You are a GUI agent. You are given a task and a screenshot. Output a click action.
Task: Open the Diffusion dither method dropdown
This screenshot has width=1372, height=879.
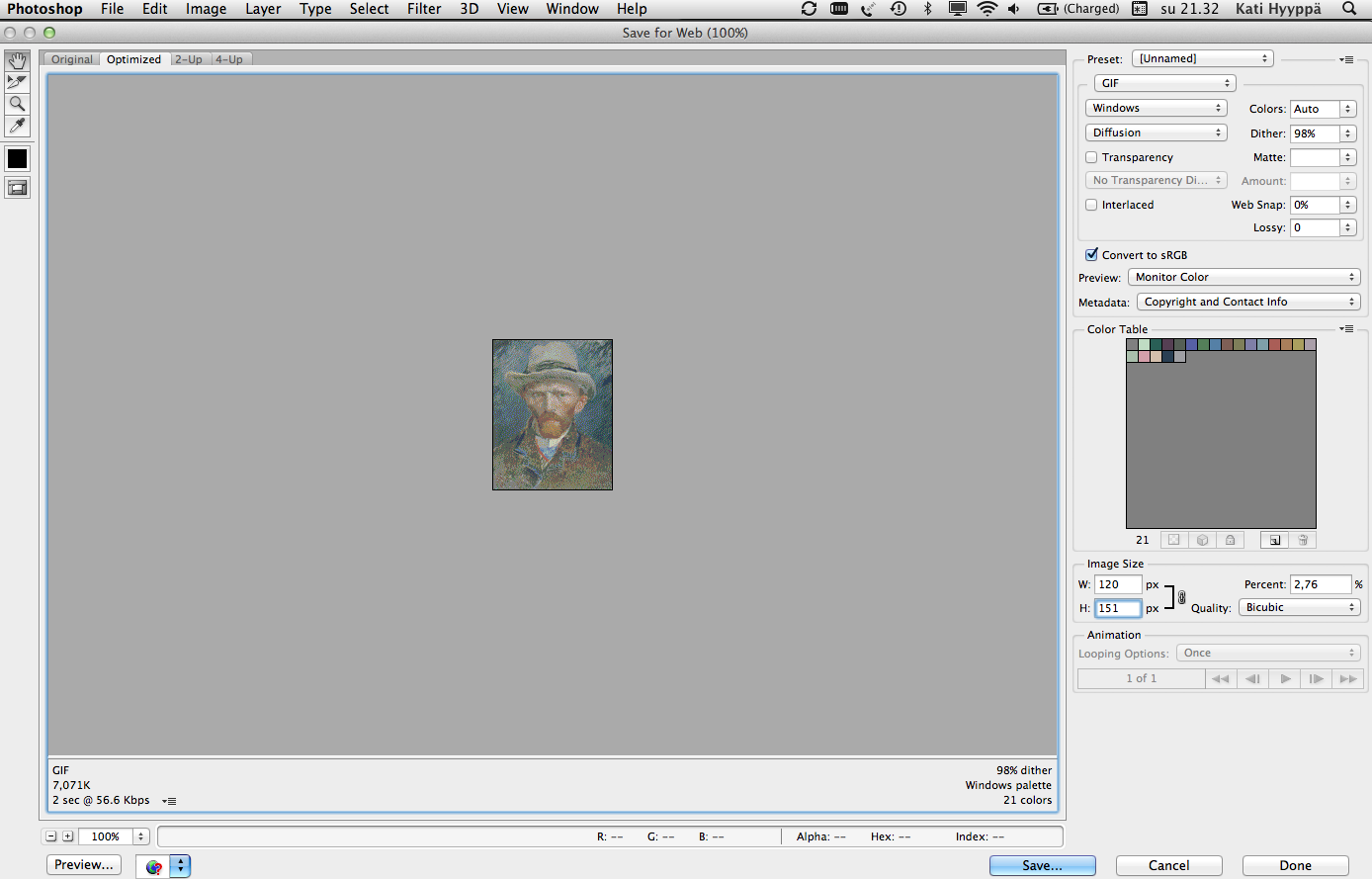point(1157,132)
